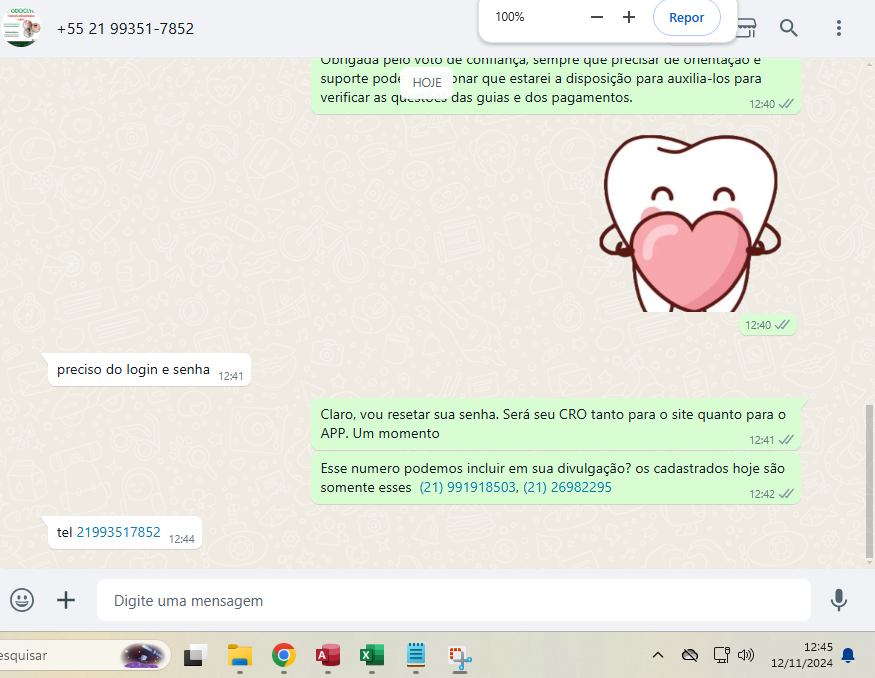Open Google Chrome from taskbar
This screenshot has height=678, width=875.
284,656
